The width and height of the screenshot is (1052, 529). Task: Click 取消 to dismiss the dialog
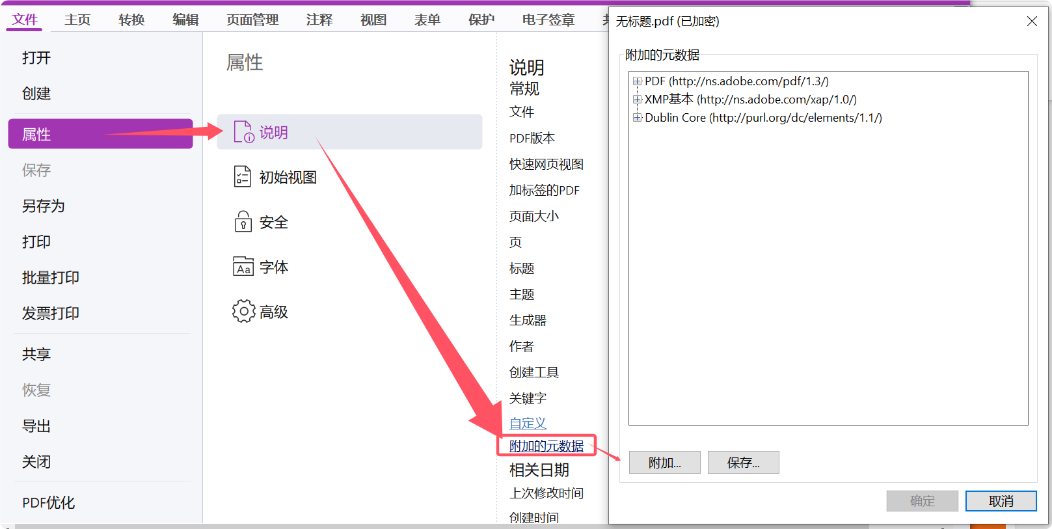tap(1000, 501)
